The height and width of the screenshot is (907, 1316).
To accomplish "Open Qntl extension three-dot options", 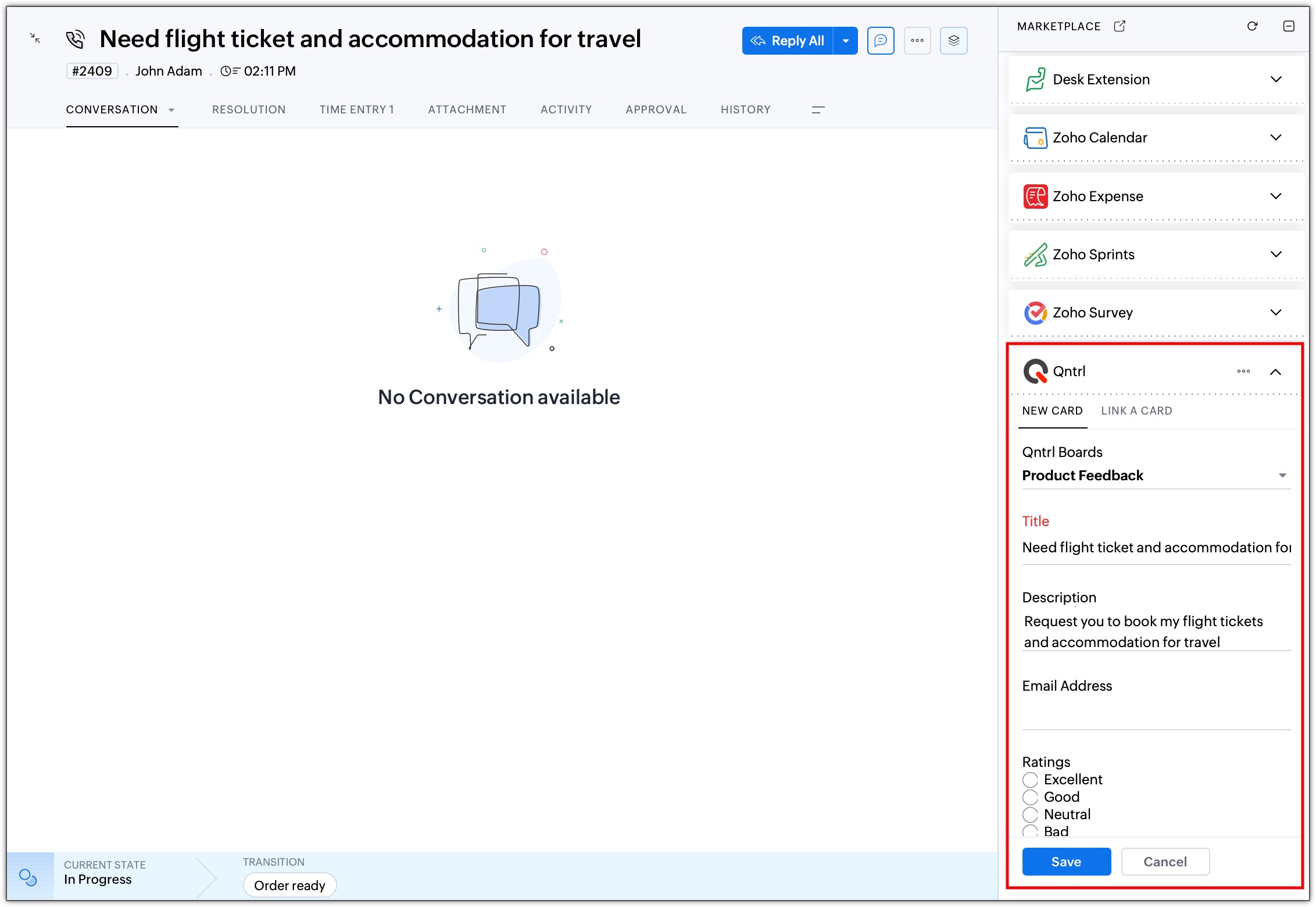I will pyautogui.click(x=1243, y=372).
